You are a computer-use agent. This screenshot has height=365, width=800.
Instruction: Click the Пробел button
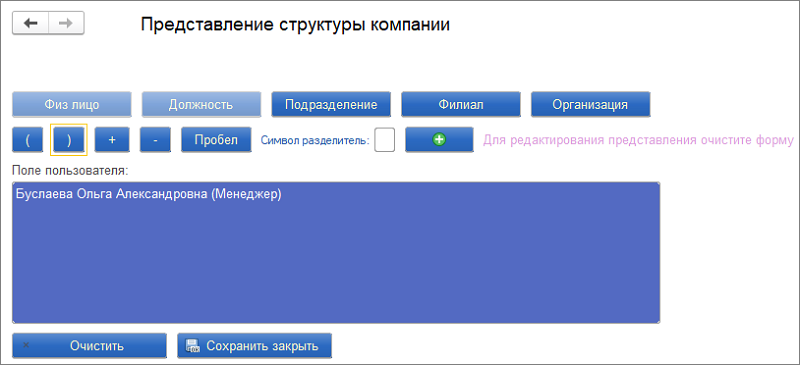point(216,140)
